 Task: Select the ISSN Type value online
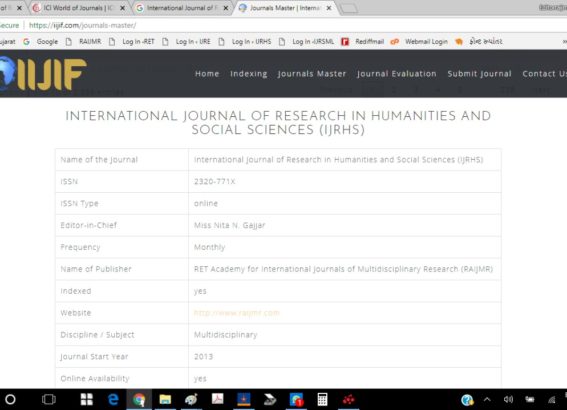tap(206, 203)
